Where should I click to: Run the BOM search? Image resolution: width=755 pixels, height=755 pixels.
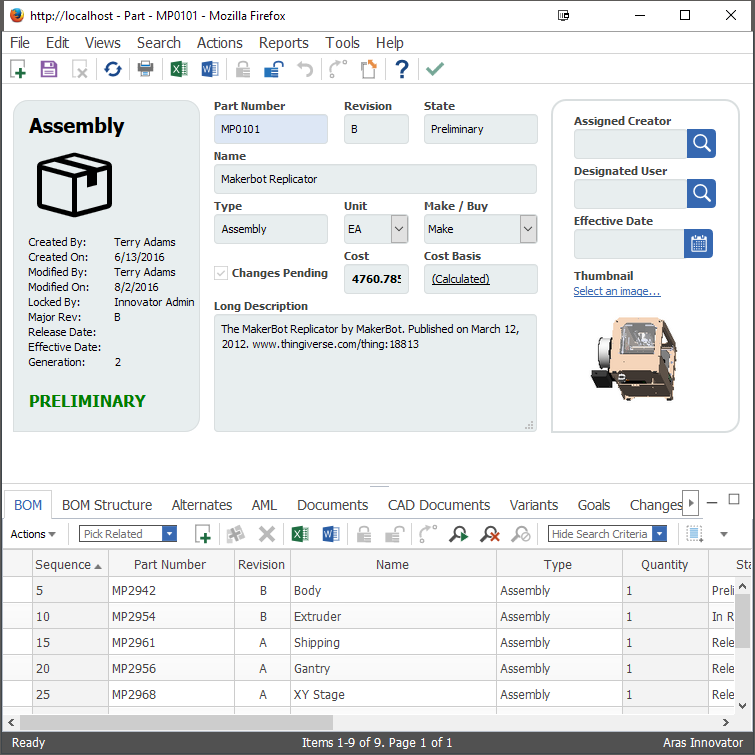(458, 534)
